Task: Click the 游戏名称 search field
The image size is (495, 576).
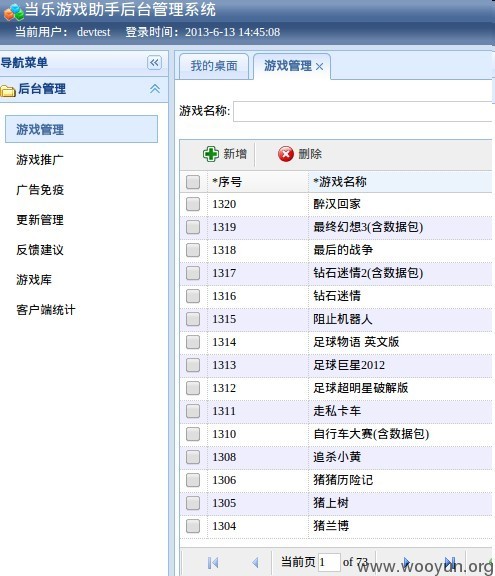Action: pos(363,112)
